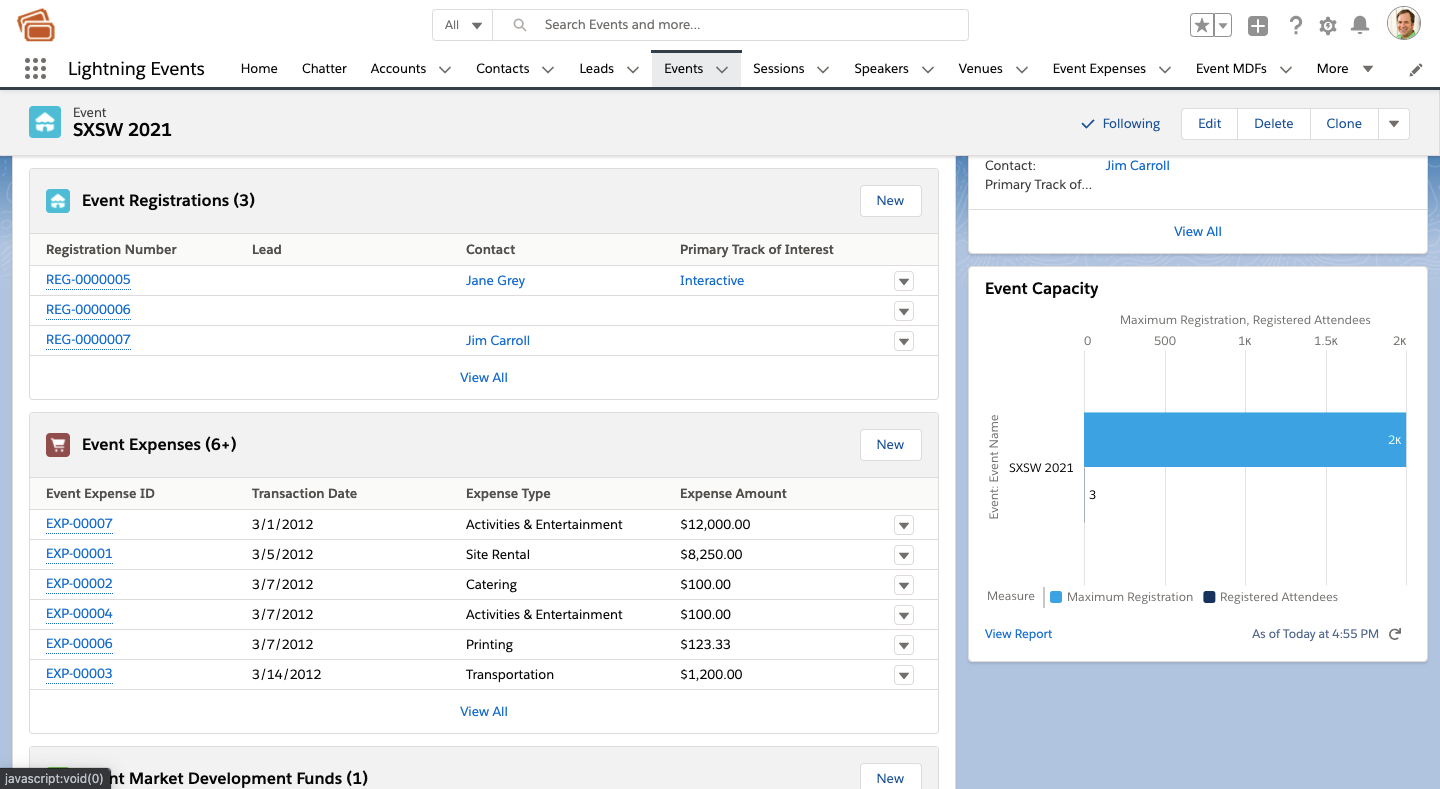Viewport: 1440px width, 789px height.
Task: Open the row menu for EXP-00007
Action: [x=904, y=526]
